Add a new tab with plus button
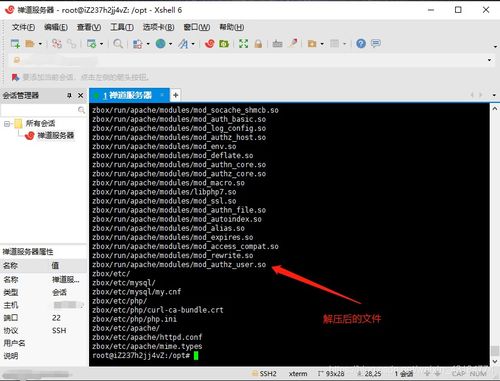The height and width of the screenshot is (381, 500). (x=175, y=95)
